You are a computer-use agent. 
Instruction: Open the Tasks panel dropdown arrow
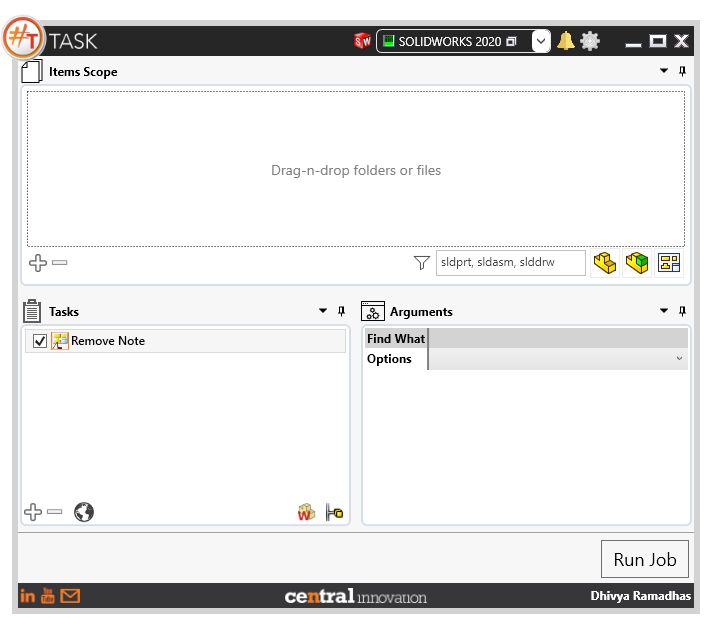pyautogui.click(x=323, y=311)
